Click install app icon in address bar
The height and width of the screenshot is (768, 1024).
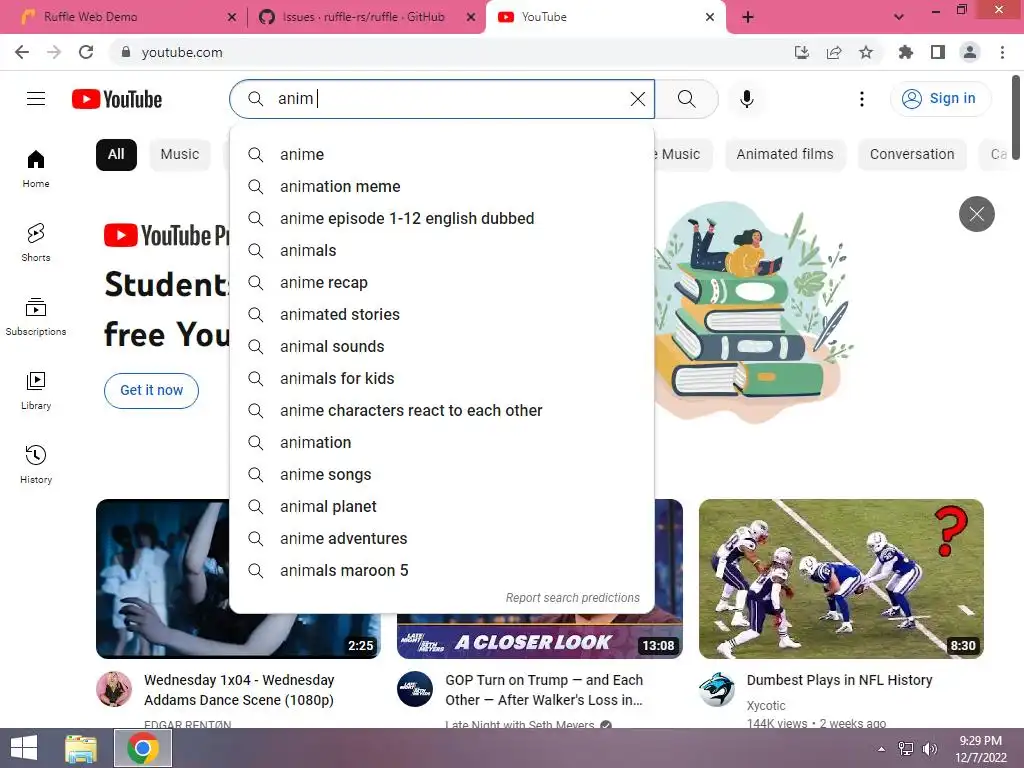[x=802, y=52]
